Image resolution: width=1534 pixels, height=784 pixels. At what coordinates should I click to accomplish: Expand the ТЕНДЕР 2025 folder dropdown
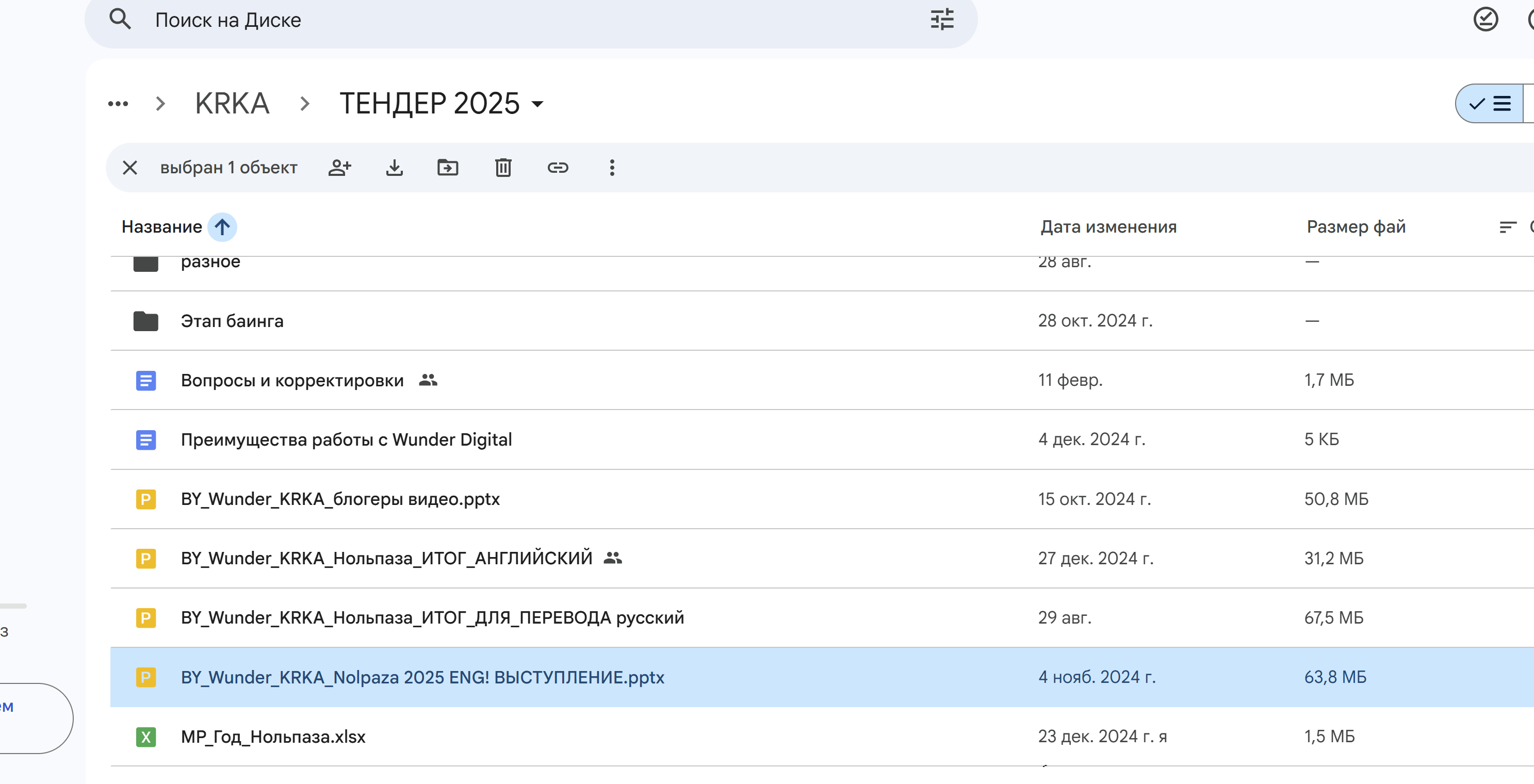pos(538,104)
